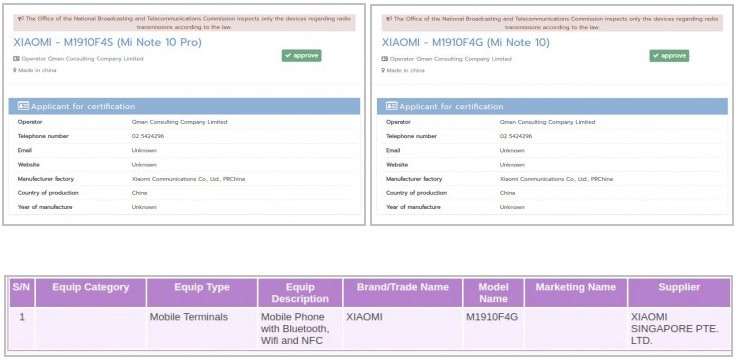Select the Model Name column header

[493, 292]
